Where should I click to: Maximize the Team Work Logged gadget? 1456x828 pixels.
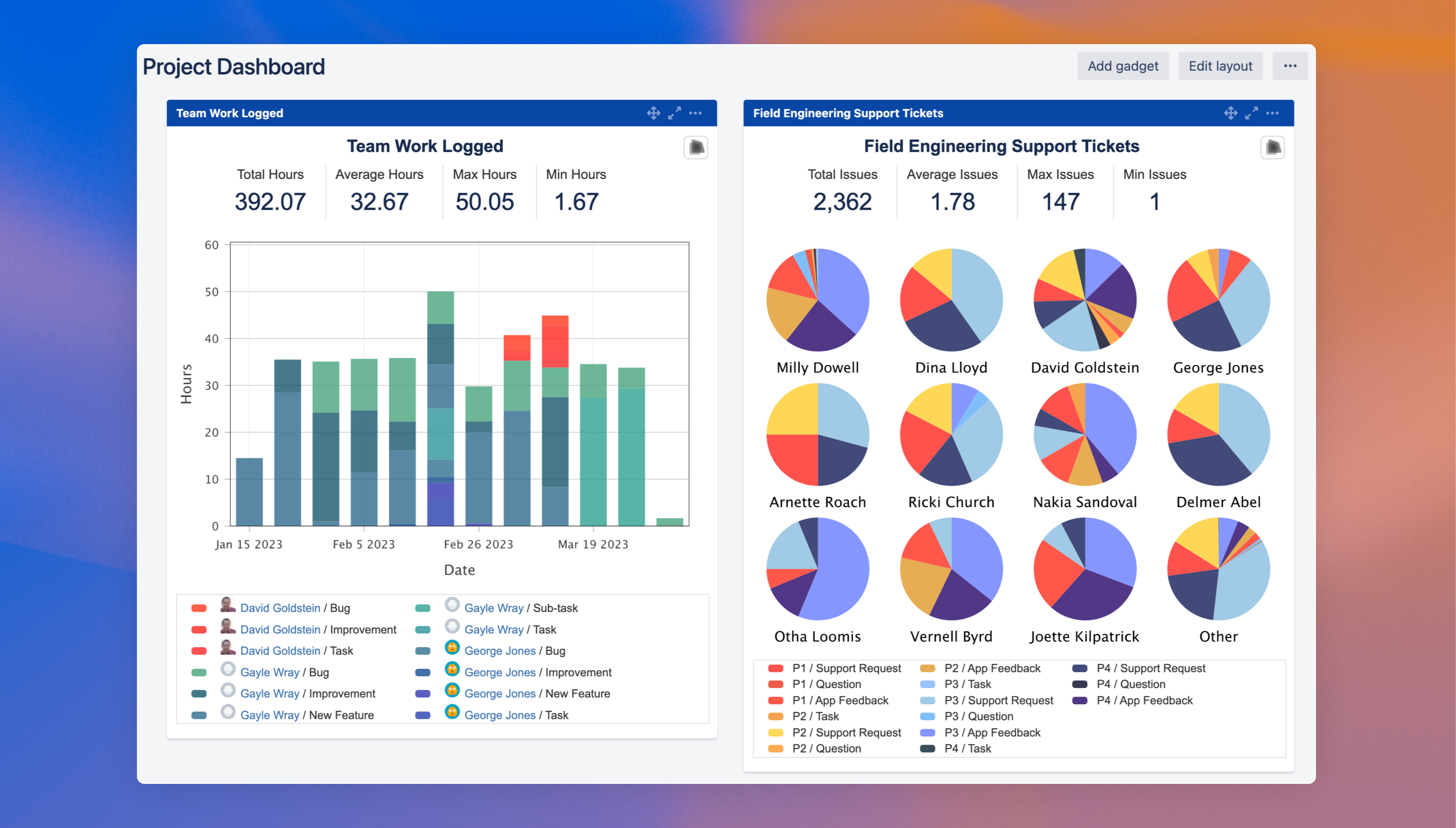675,113
